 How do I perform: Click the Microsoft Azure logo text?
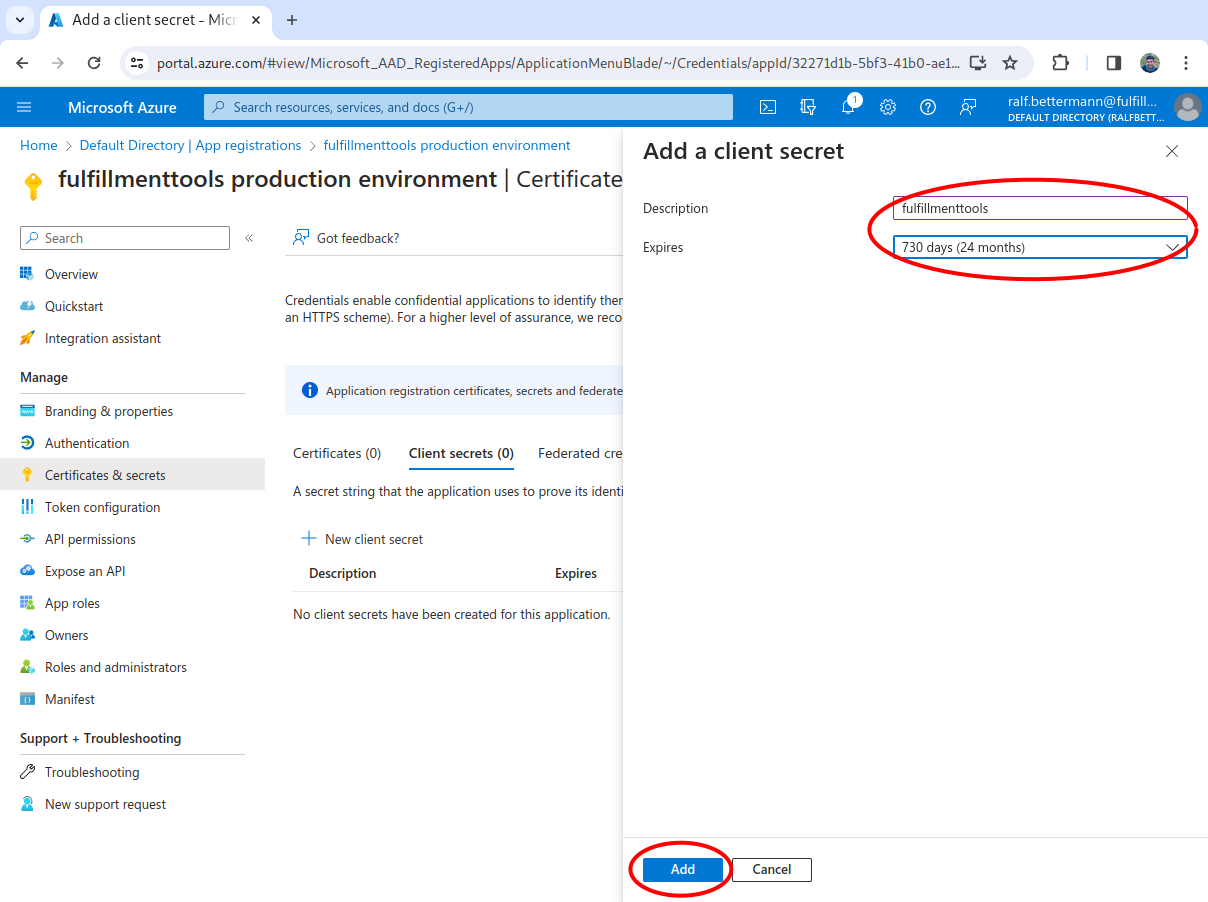pos(122,107)
